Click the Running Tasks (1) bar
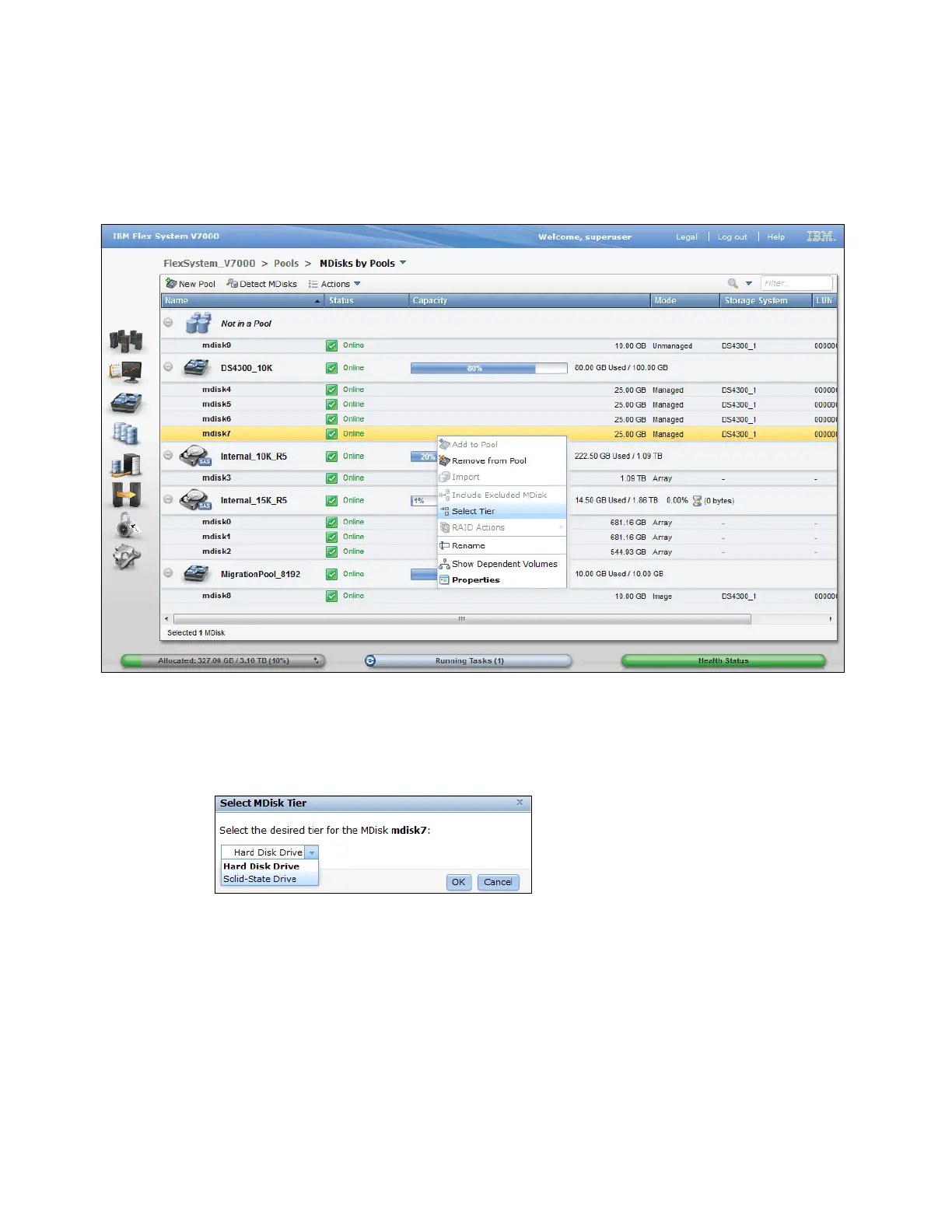 point(468,661)
